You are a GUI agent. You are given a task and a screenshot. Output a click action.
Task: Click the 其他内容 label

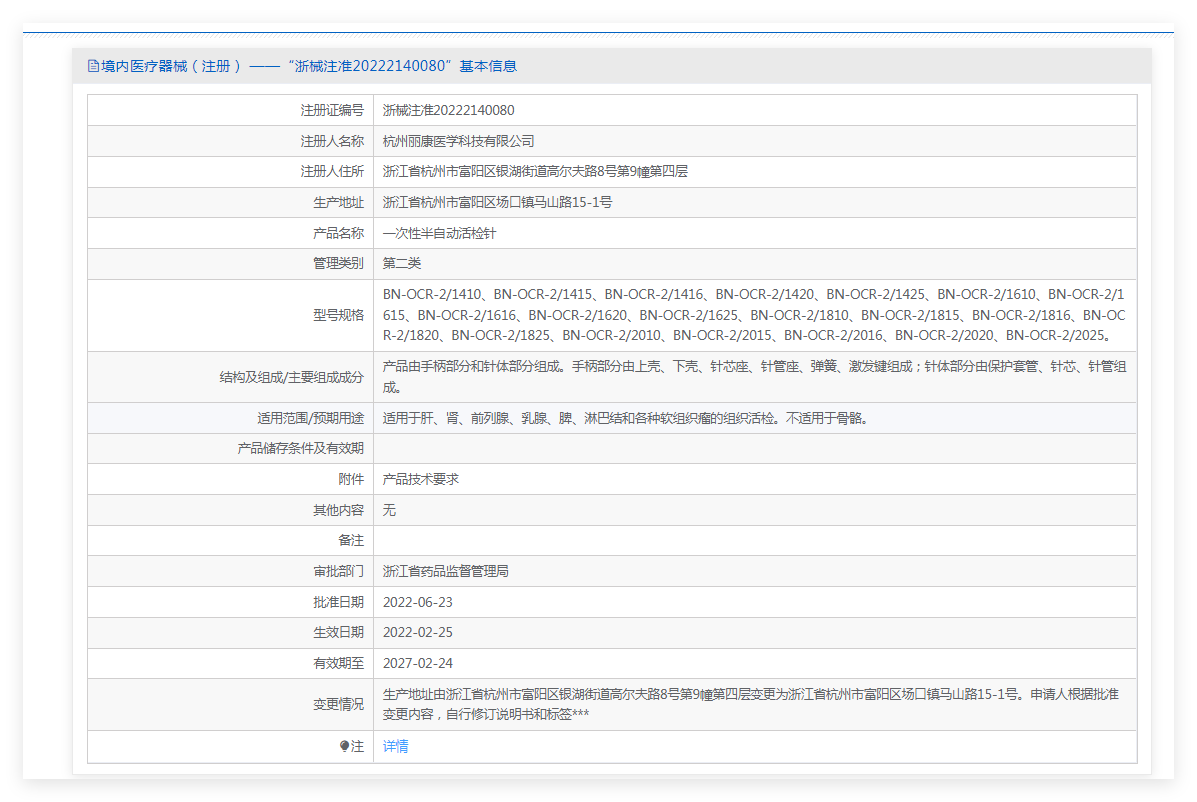coord(338,510)
